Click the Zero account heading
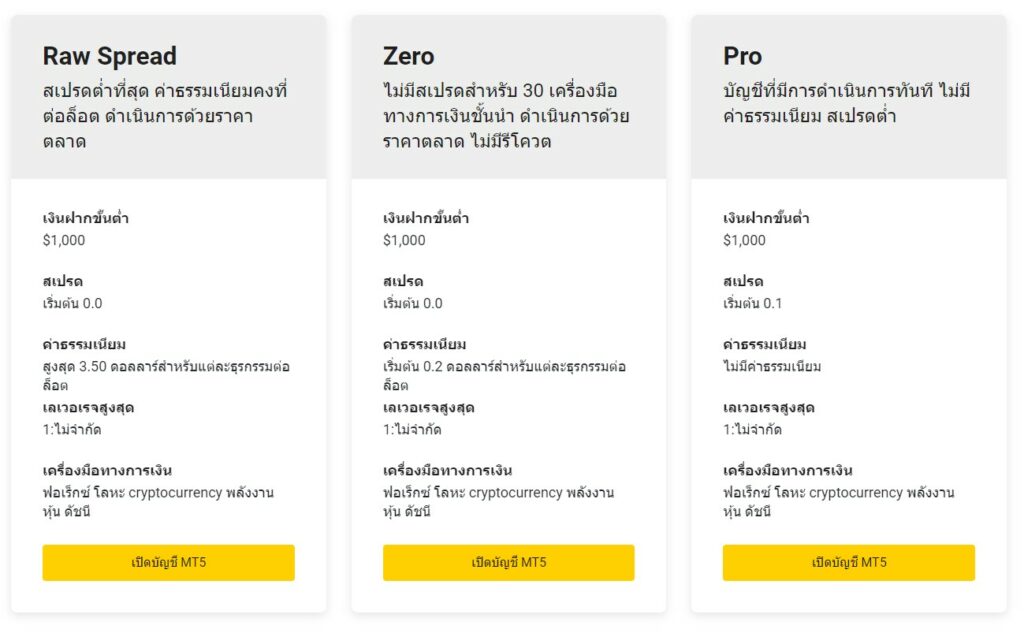 click(x=408, y=56)
